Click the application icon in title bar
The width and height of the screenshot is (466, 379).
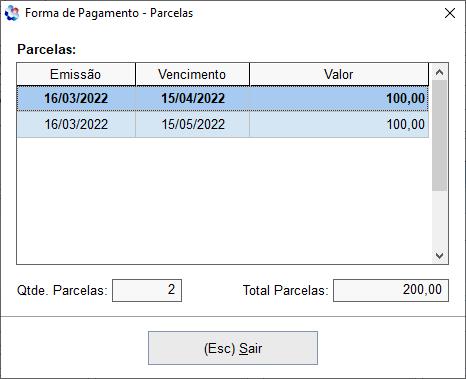click(x=12, y=13)
